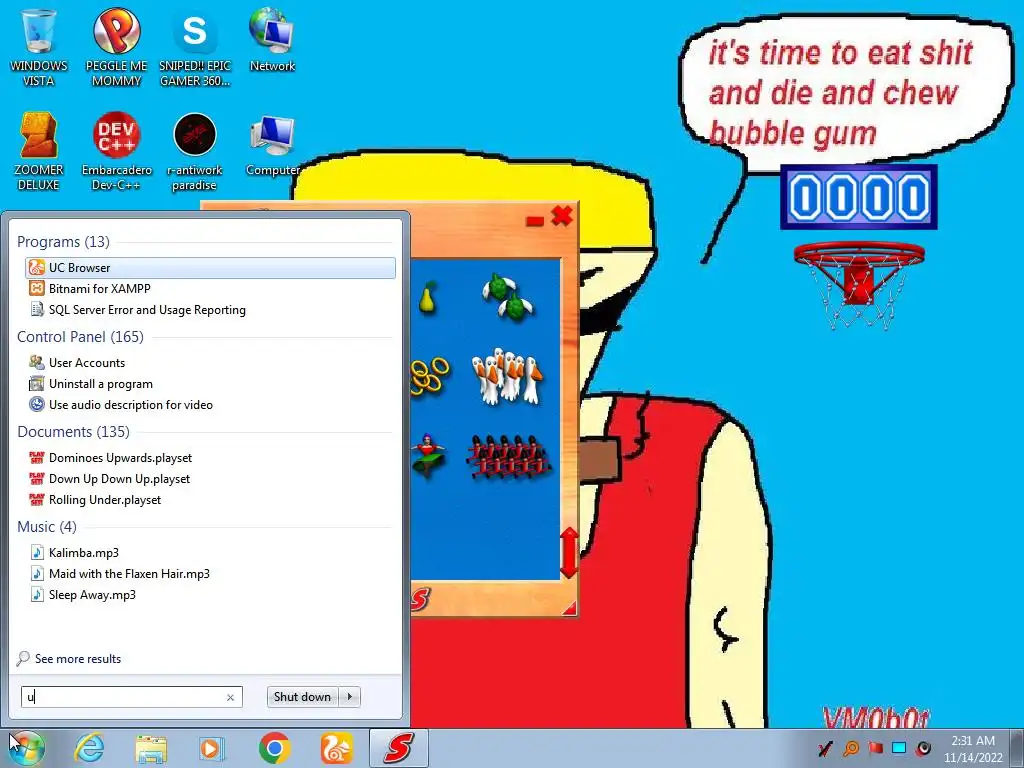Click the Windows Start orb
Screen dimensions: 1024x768
point(27,748)
